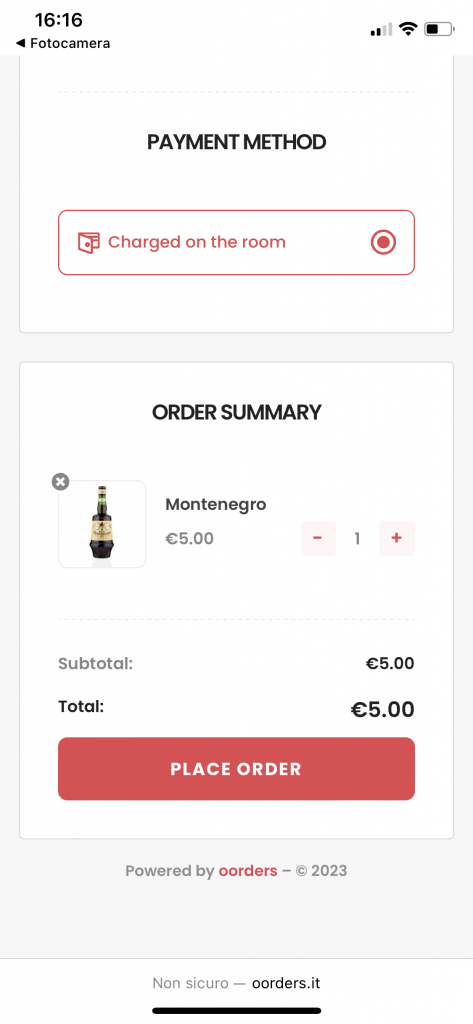Tap the oorders.it address bar
The image size is (473, 1024).
tap(236, 983)
